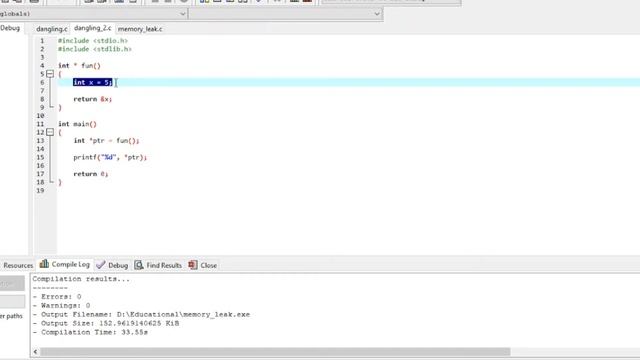Click the line number 19 in gutter
The width and height of the screenshot is (640, 360).
click(40, 191)
